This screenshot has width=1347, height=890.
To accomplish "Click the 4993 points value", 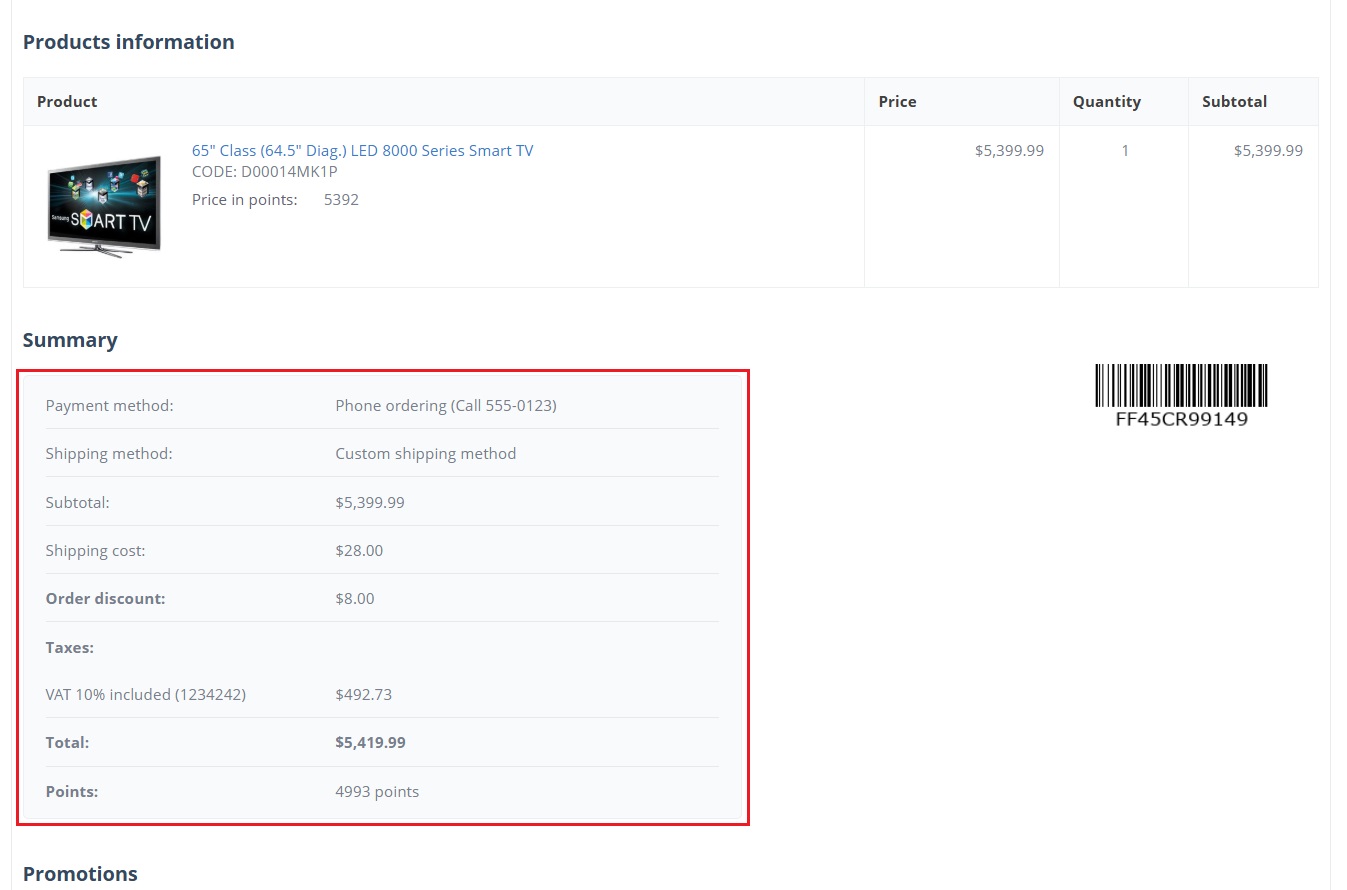I will click(377, 792).
